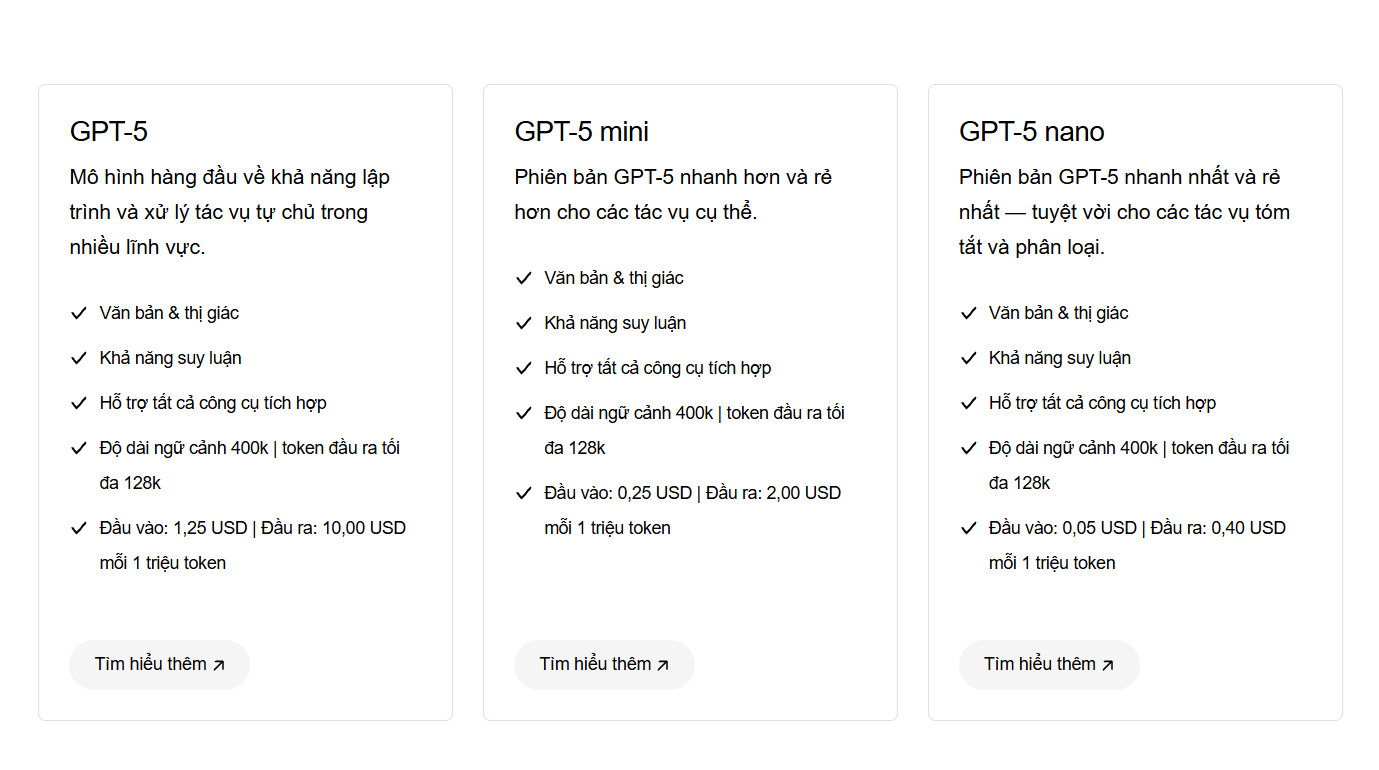Select the GPT-5 card heading
Screen dimensions: 1379x770
[109, 132]
